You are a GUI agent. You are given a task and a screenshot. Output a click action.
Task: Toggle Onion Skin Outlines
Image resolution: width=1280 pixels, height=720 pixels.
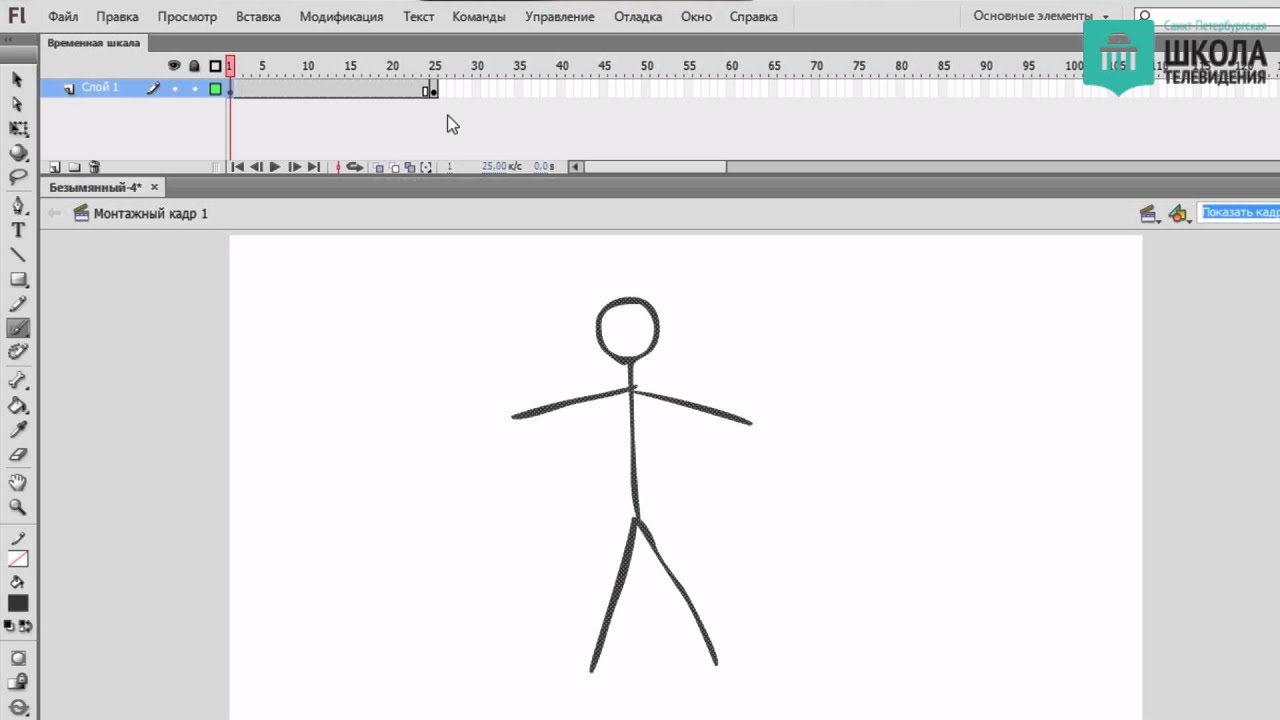[x=394, y=167]
